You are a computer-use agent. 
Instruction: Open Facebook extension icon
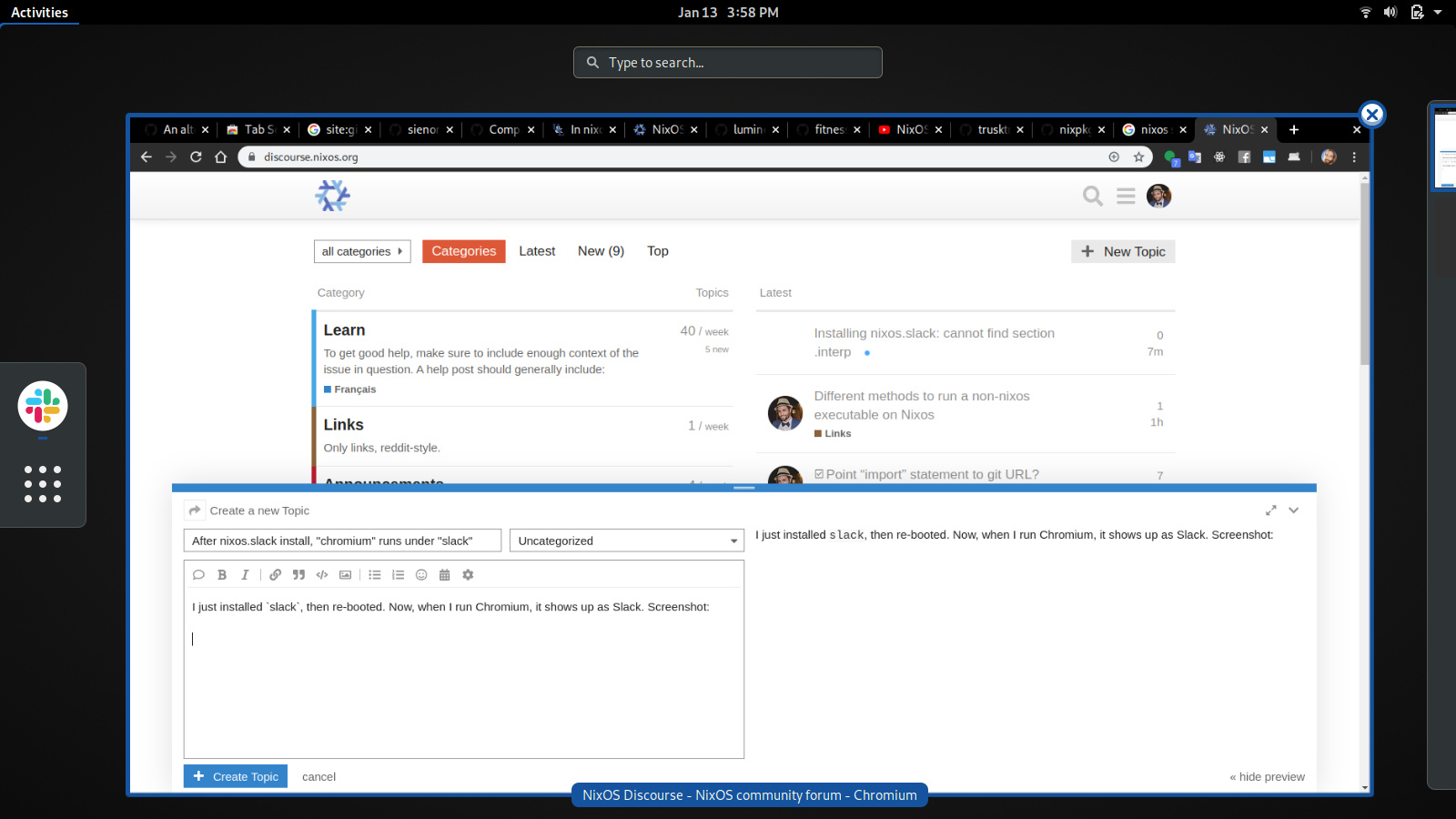1244,157
